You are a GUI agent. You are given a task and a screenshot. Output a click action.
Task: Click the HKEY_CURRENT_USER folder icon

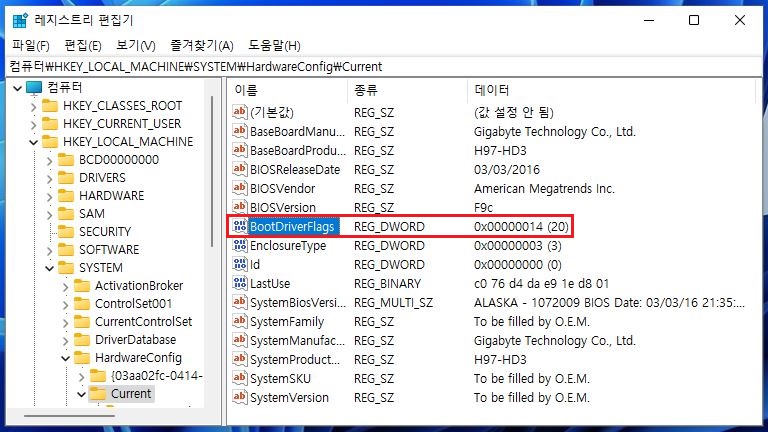[50, 123]
